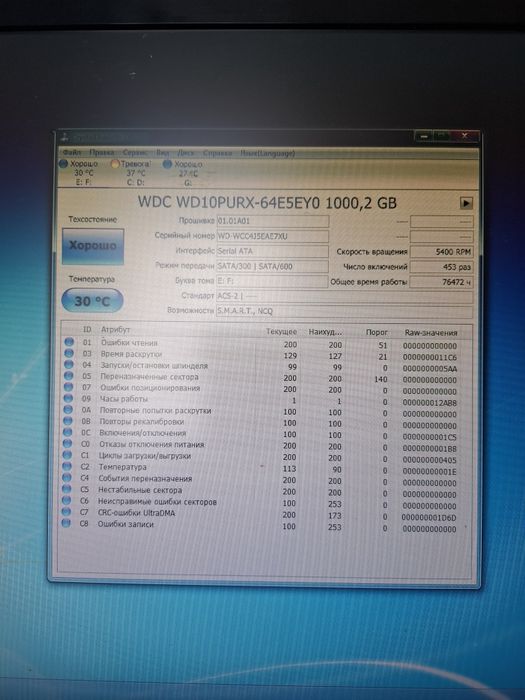Select the Ошибки записи attribute name
525x700 pixels.
pyautogui.click(x=125, y=524)
